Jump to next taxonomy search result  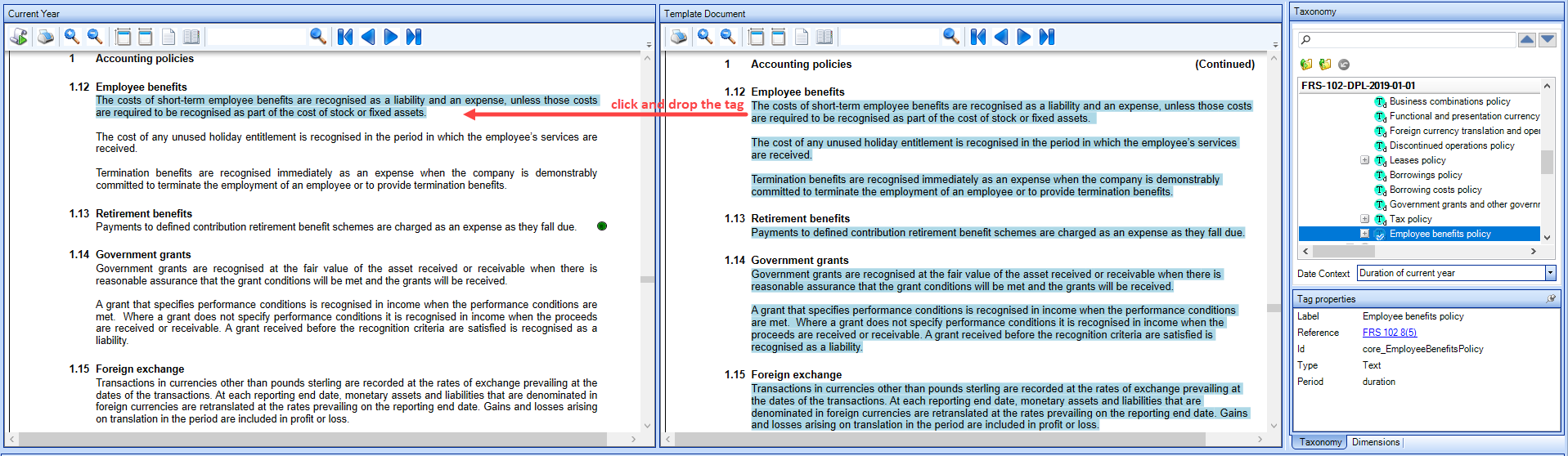coord(1548,40)
